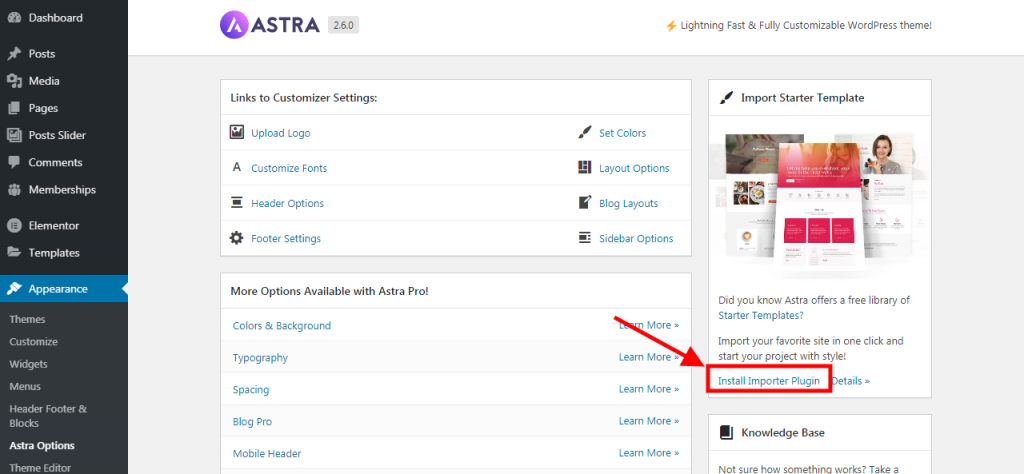This screenshot has width=1024, height=474.
Task: Open Menus submenu item
Action: [25, 386]
